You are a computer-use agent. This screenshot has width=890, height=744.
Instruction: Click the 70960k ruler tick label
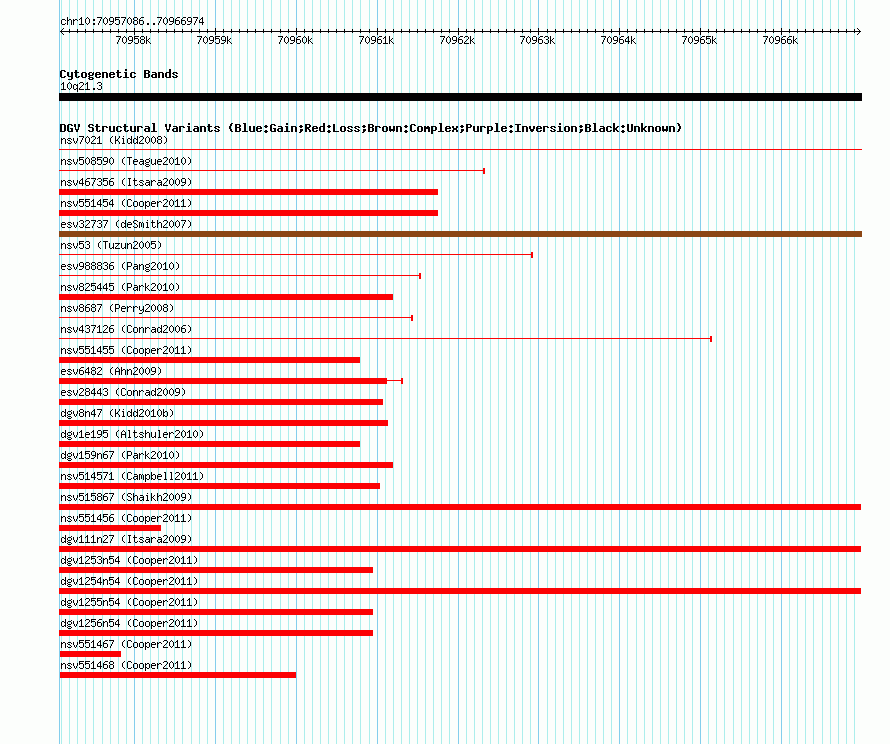pos(295,40)
